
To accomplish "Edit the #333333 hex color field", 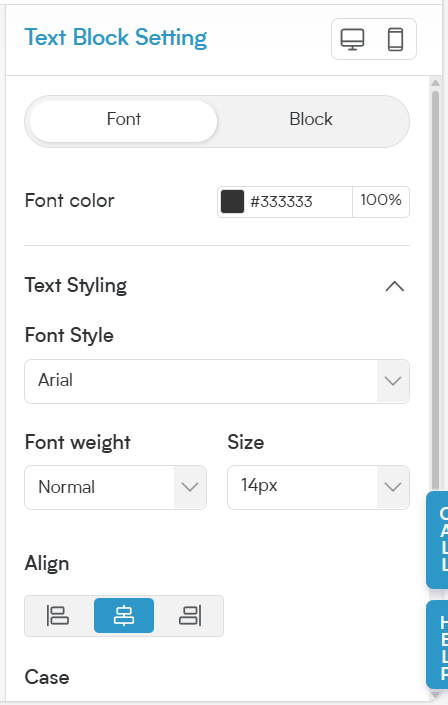I will coord(299,202).
